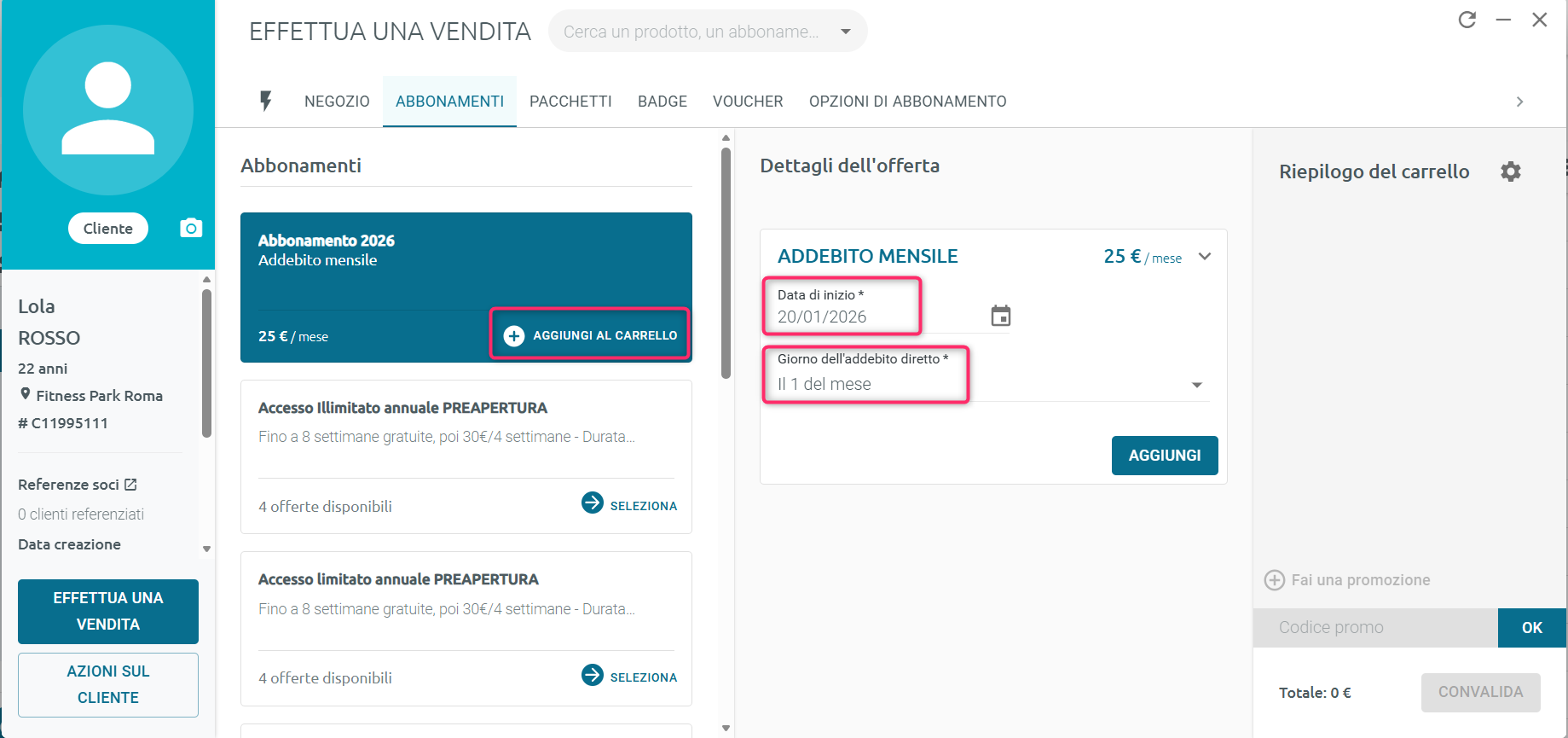The image size is (1568, 738).
Task: Click Accesso limitato annuale PREAPERTURA title
Action: coord(398,579)
